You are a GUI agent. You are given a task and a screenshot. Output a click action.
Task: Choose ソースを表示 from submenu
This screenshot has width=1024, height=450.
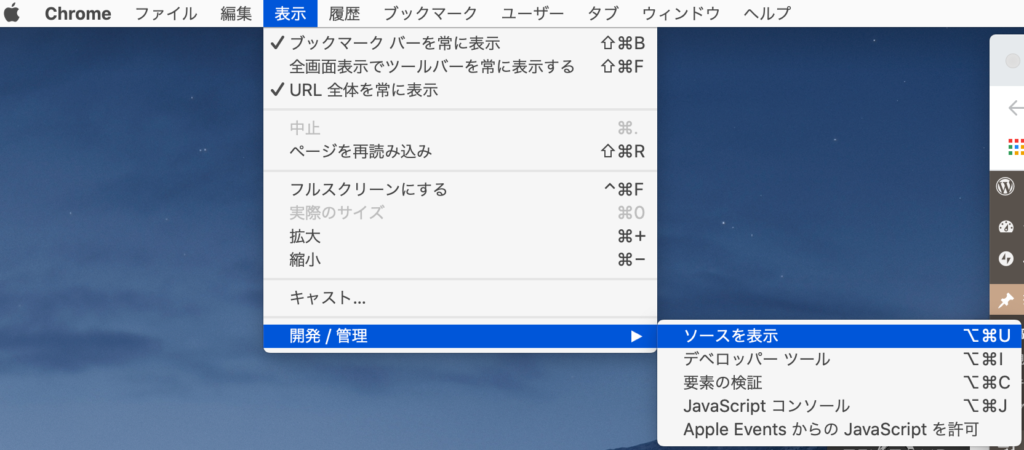click(730, 336)
